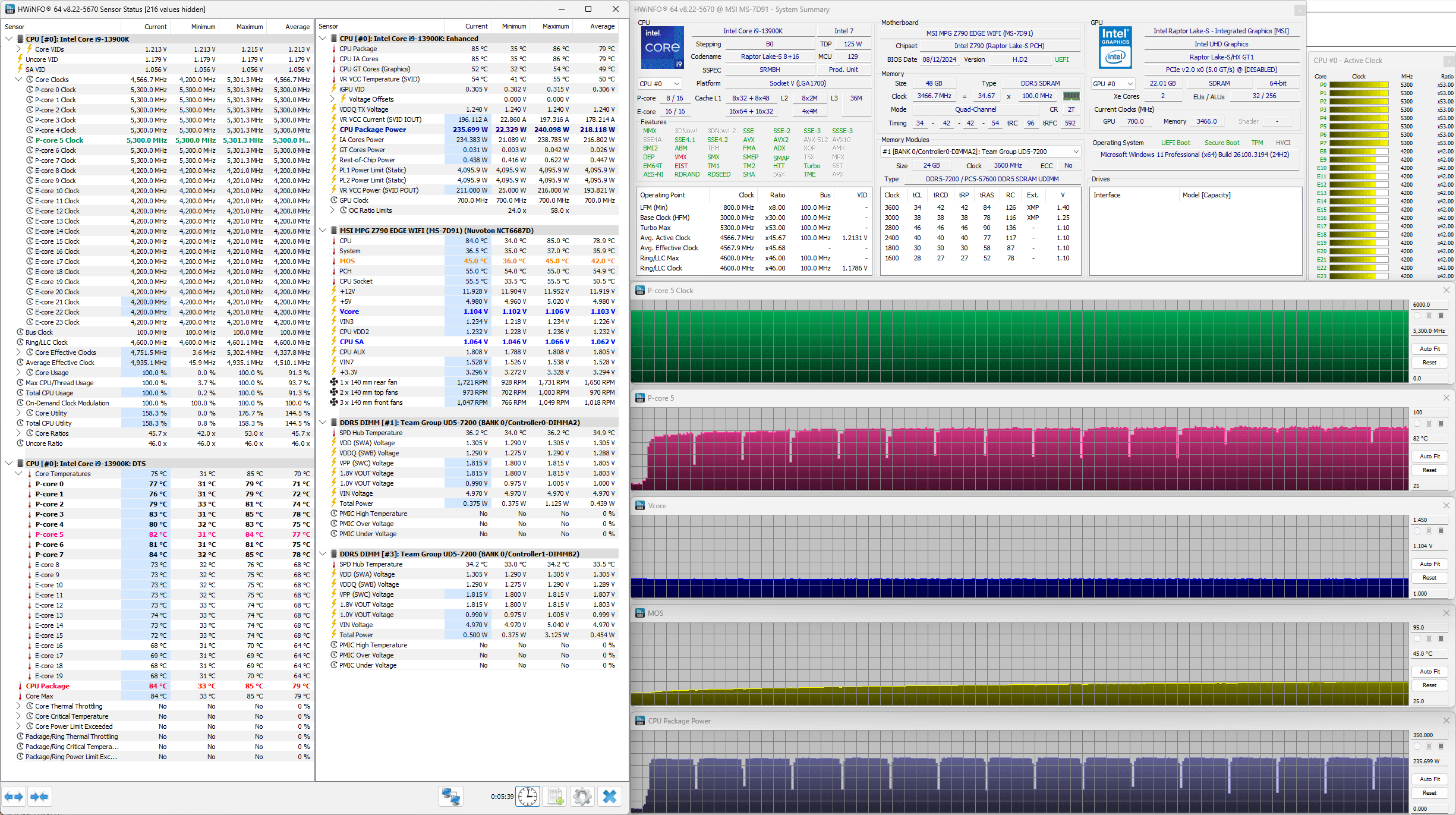This screenshot has height=815, width=1456.
Task: Click the Intel Graphics logo
Action: click(x=1115, y=48)
